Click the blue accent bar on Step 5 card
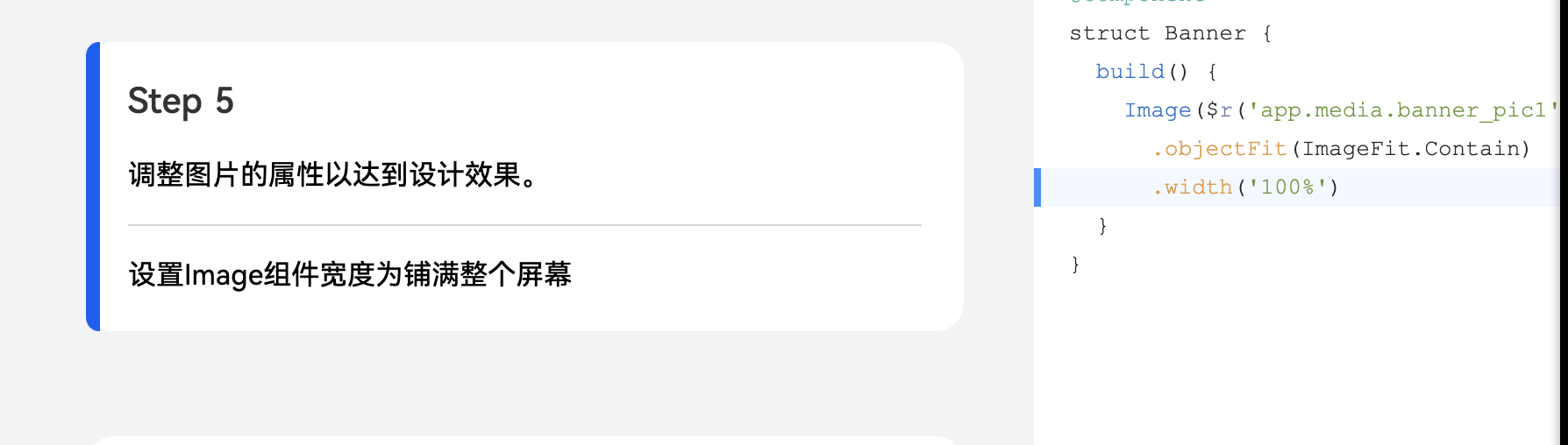 (93, 187)
